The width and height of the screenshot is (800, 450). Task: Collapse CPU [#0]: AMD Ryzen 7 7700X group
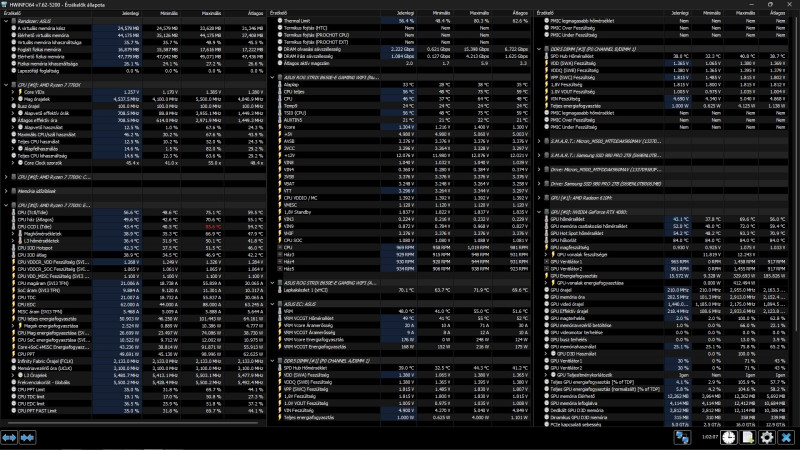tap(6, 85)
